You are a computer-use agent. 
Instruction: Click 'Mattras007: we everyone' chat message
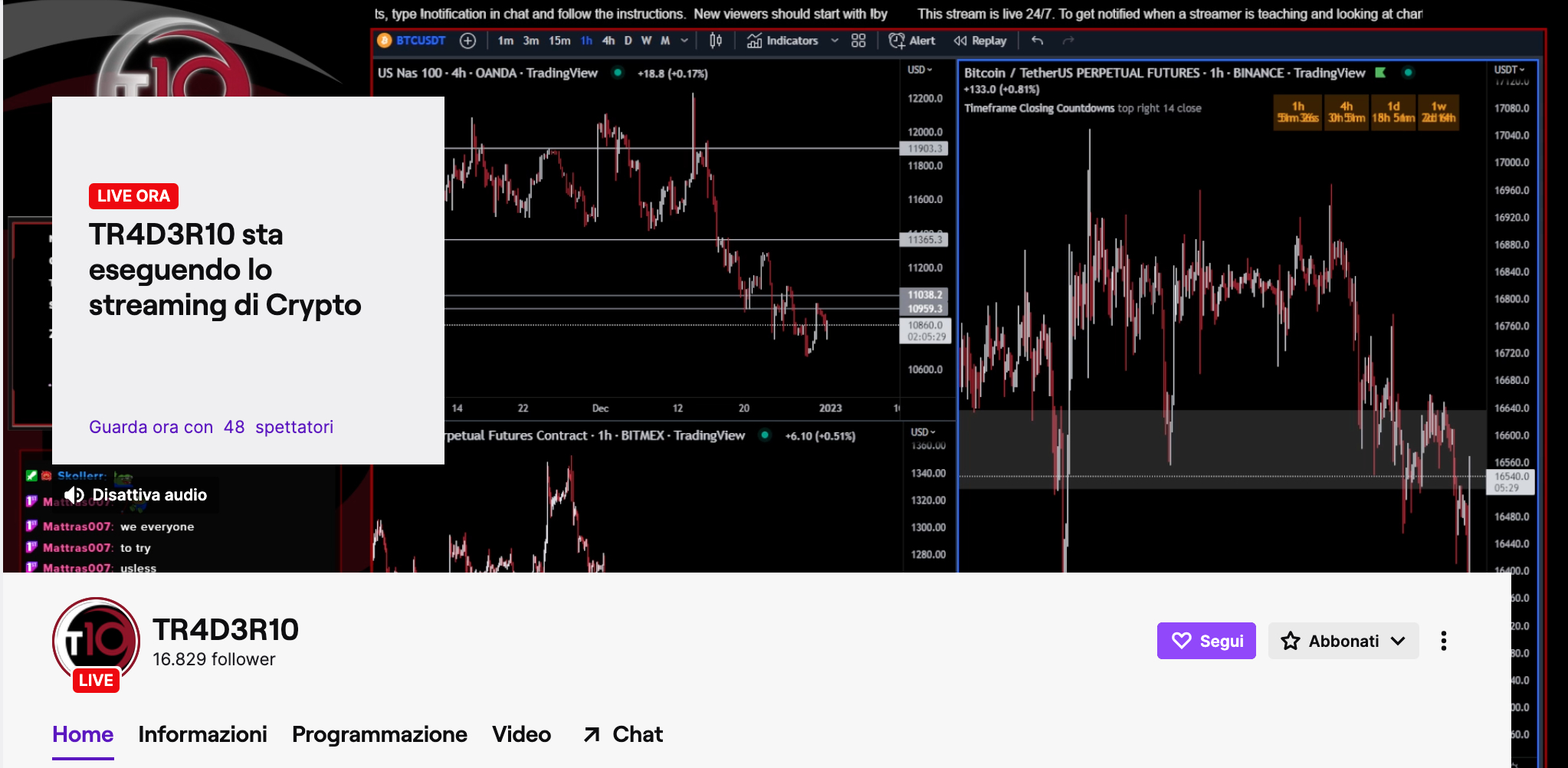pos(111,527)
